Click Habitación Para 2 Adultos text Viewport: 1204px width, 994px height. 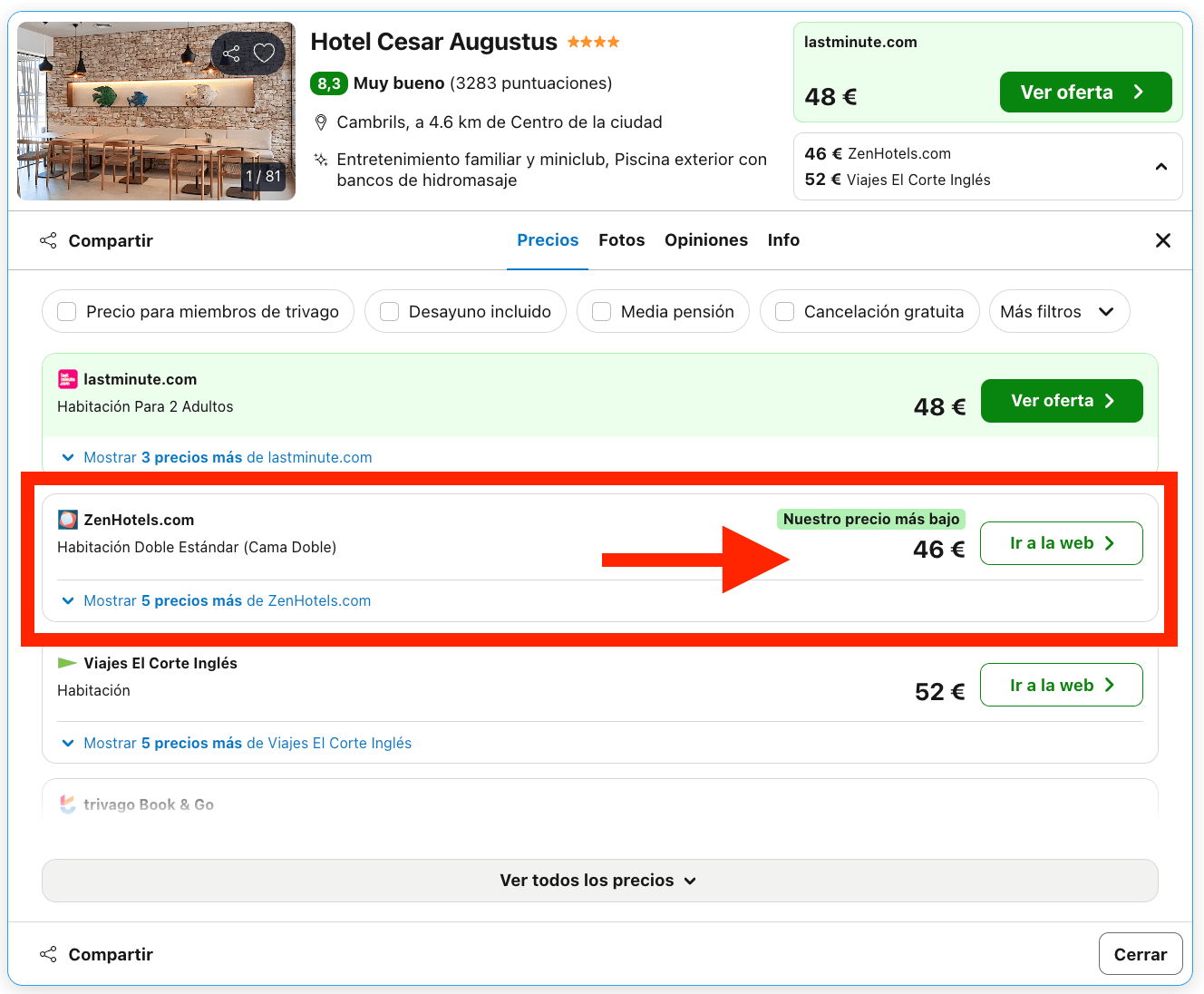[145, 407]
